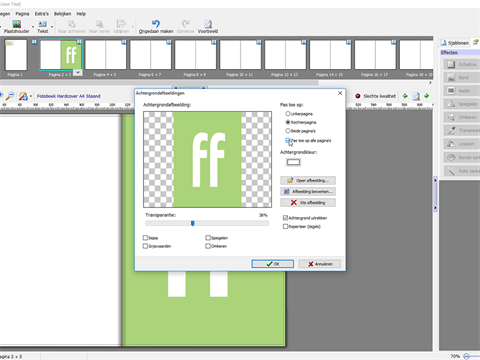Screen dimensions: 480x360
Task: Click Ongedaan maken undo icon
Action: click(156, 24)
